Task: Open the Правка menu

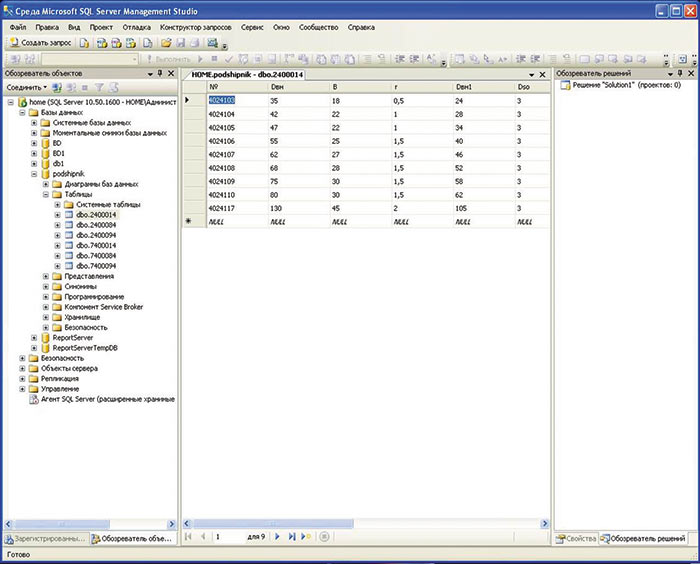Action: point(47,27)
